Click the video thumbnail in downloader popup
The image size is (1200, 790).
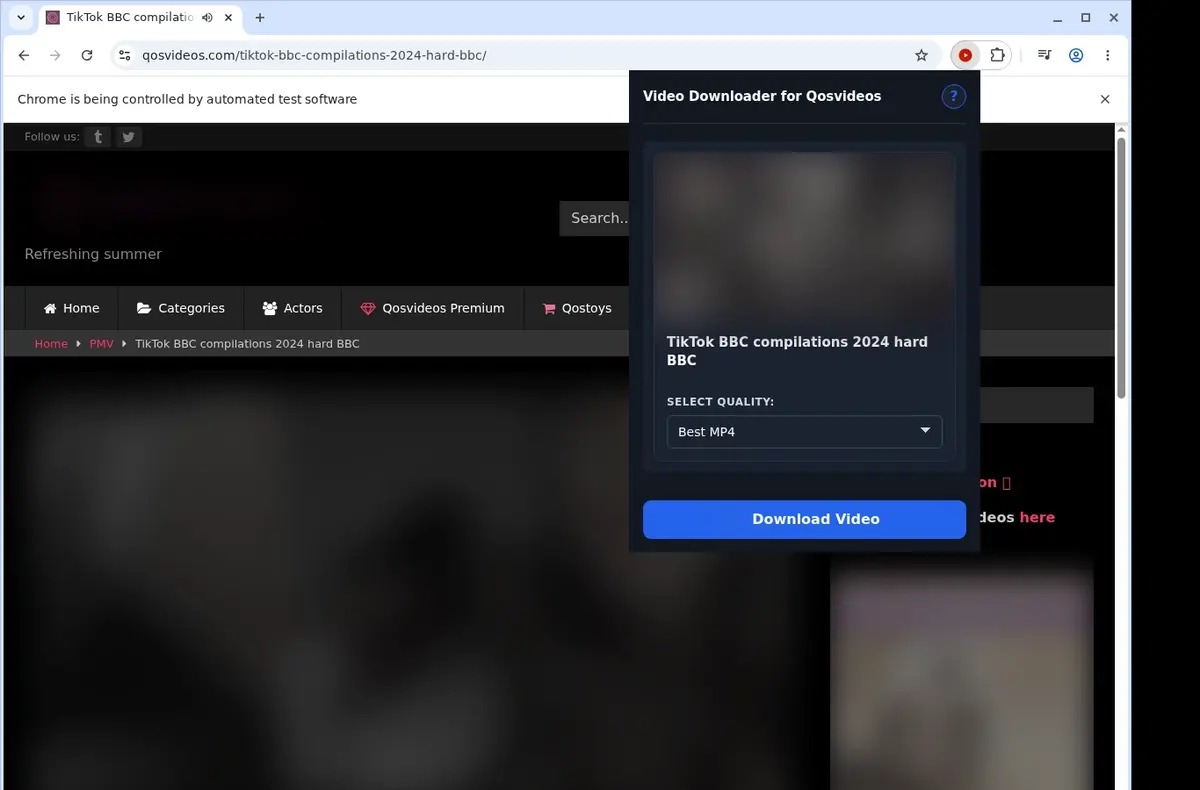[804, 236]
